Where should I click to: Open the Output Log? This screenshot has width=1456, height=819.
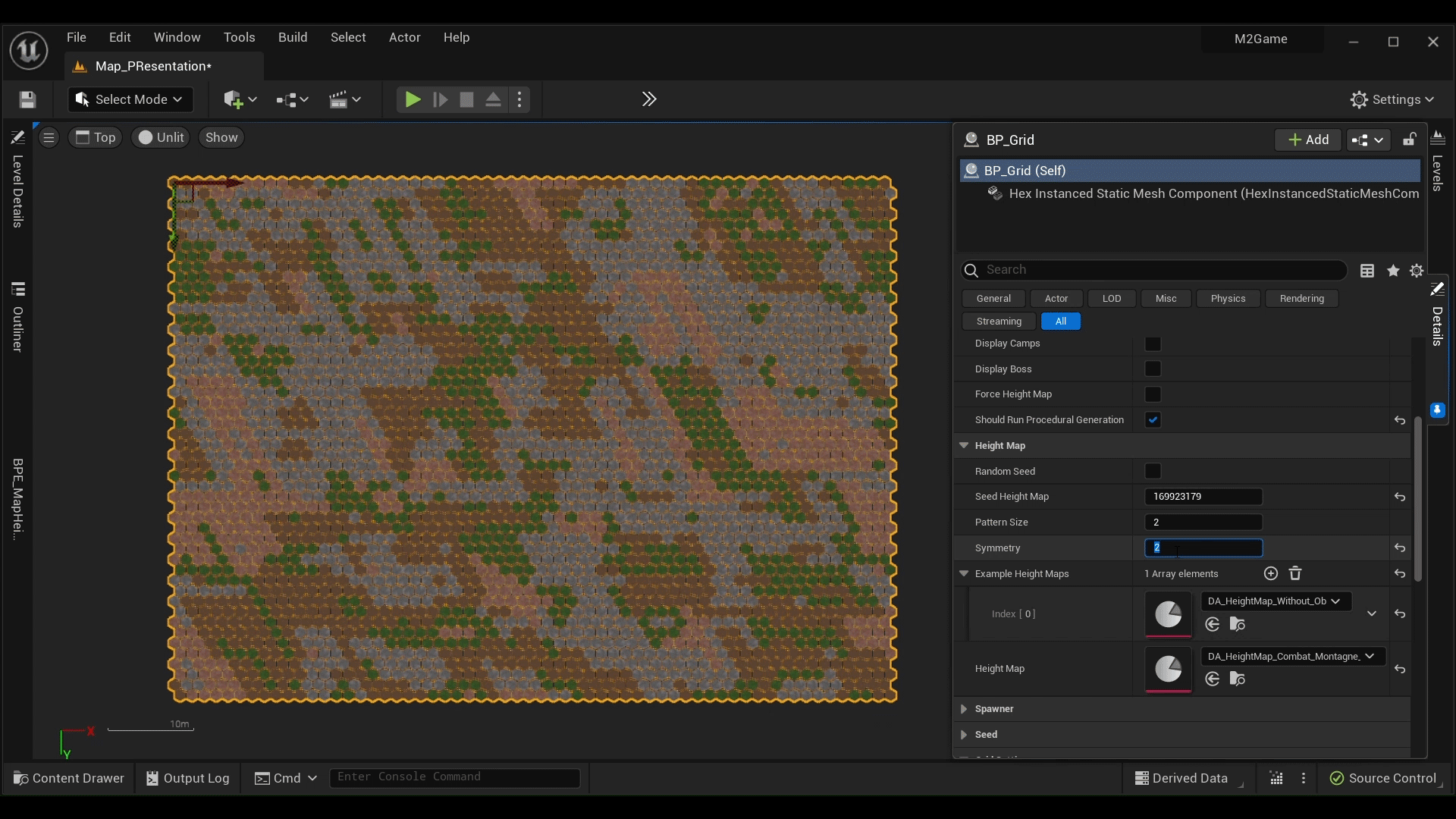(187, 778)
